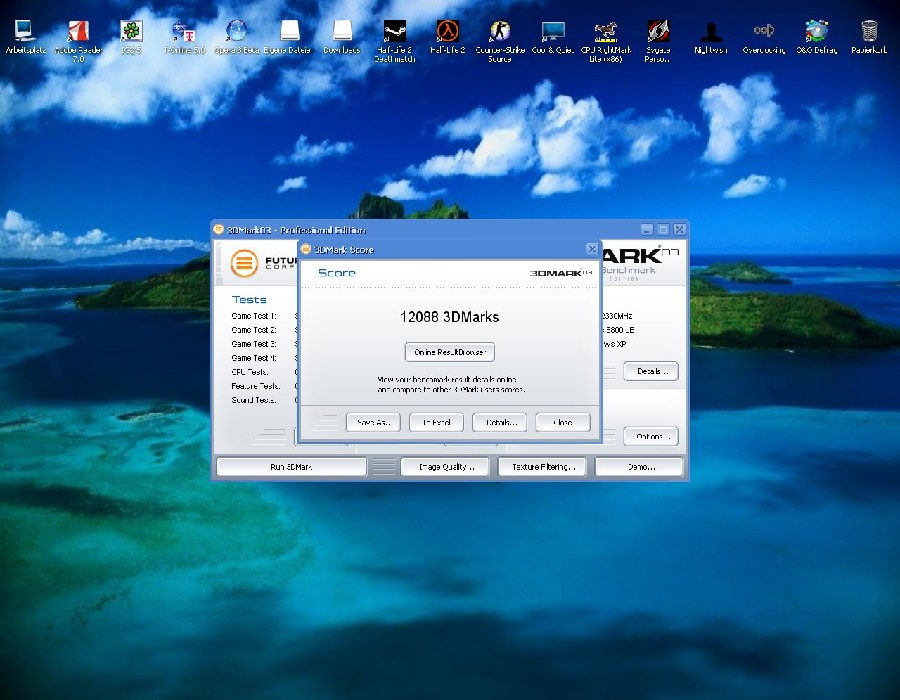Viewport: 900px width, 700px height.
Task: Click the Demo button
Action: (x=639, y=467)
